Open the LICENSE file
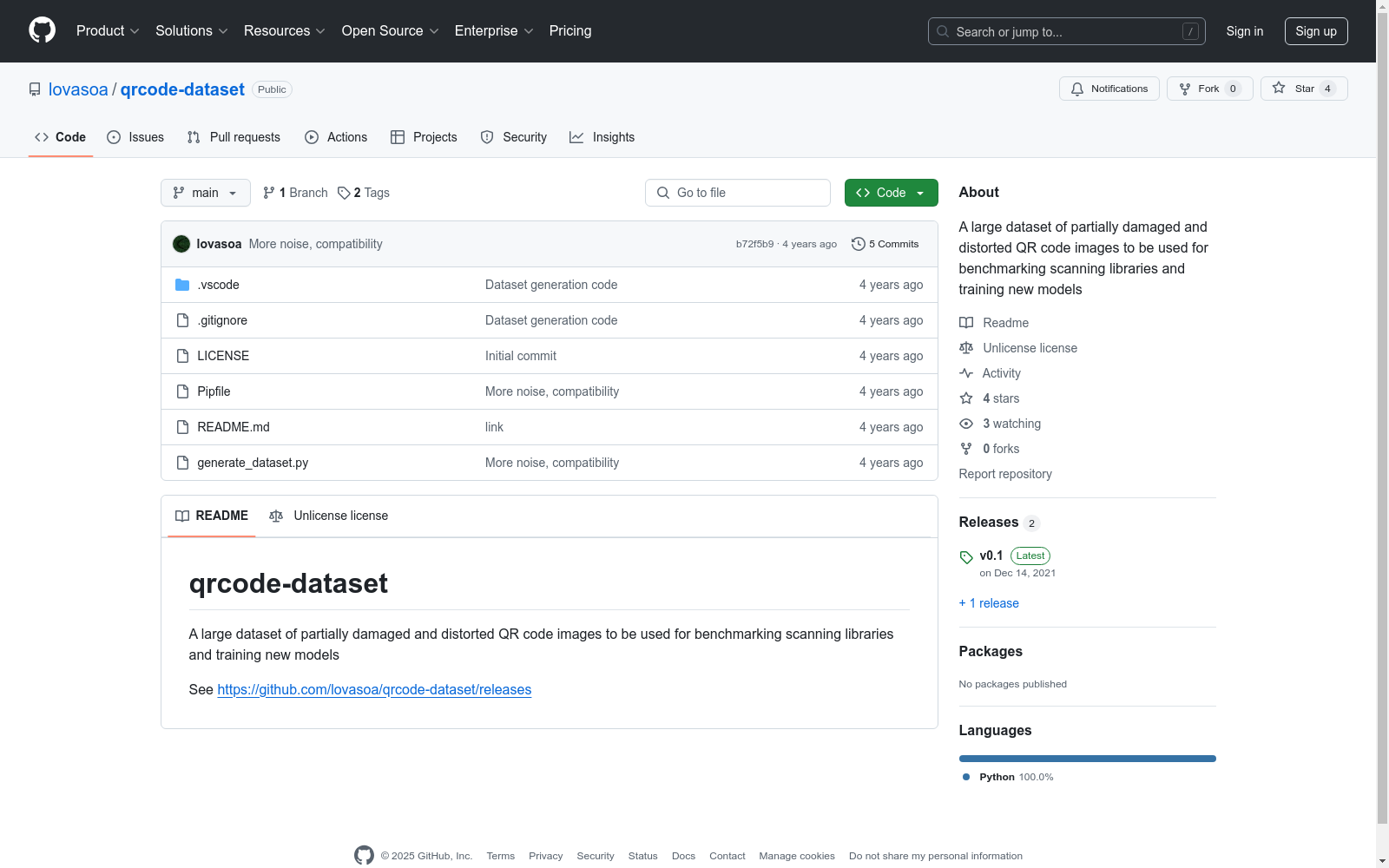This screenshot has width=1389, height=868. click(223, 356)
